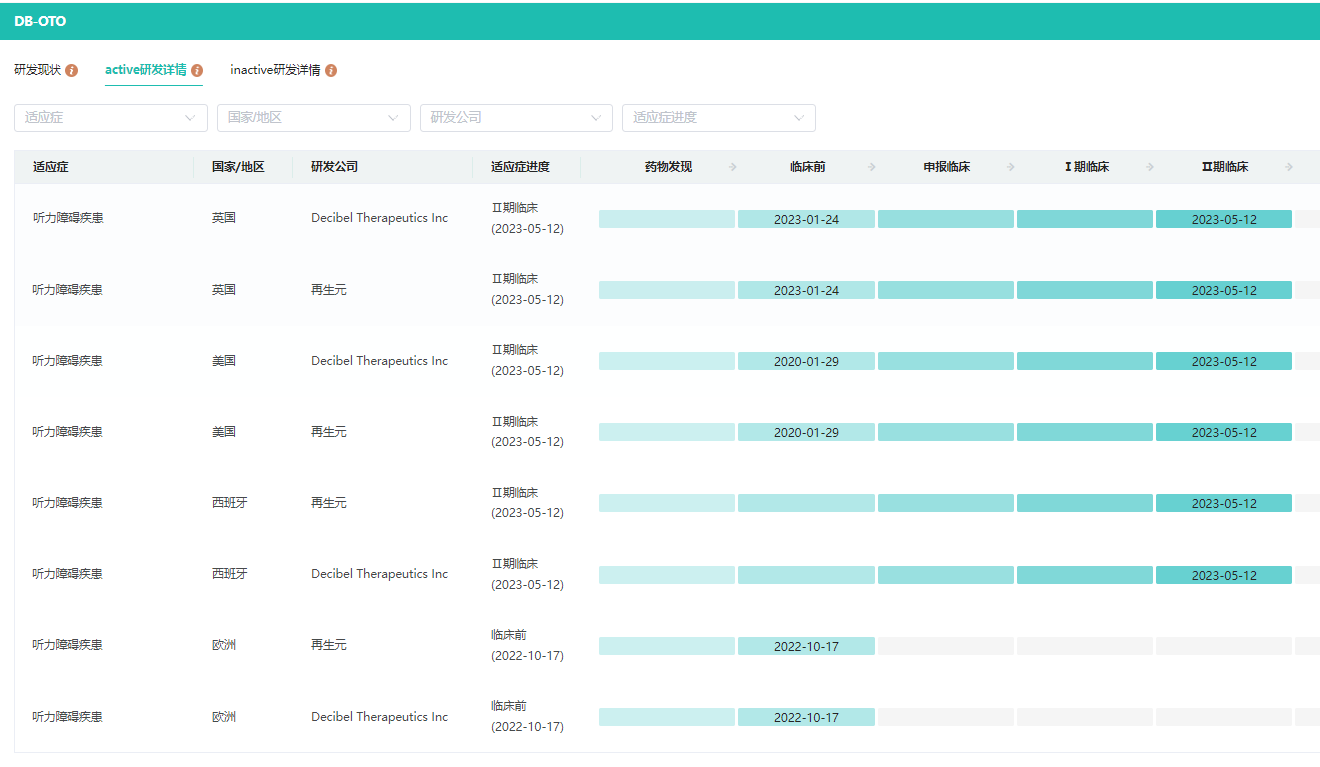Click arrow icon after Ⅱ期临床 header
The height and width of the screenshot is (767, 1320).
pos(1289,167)
